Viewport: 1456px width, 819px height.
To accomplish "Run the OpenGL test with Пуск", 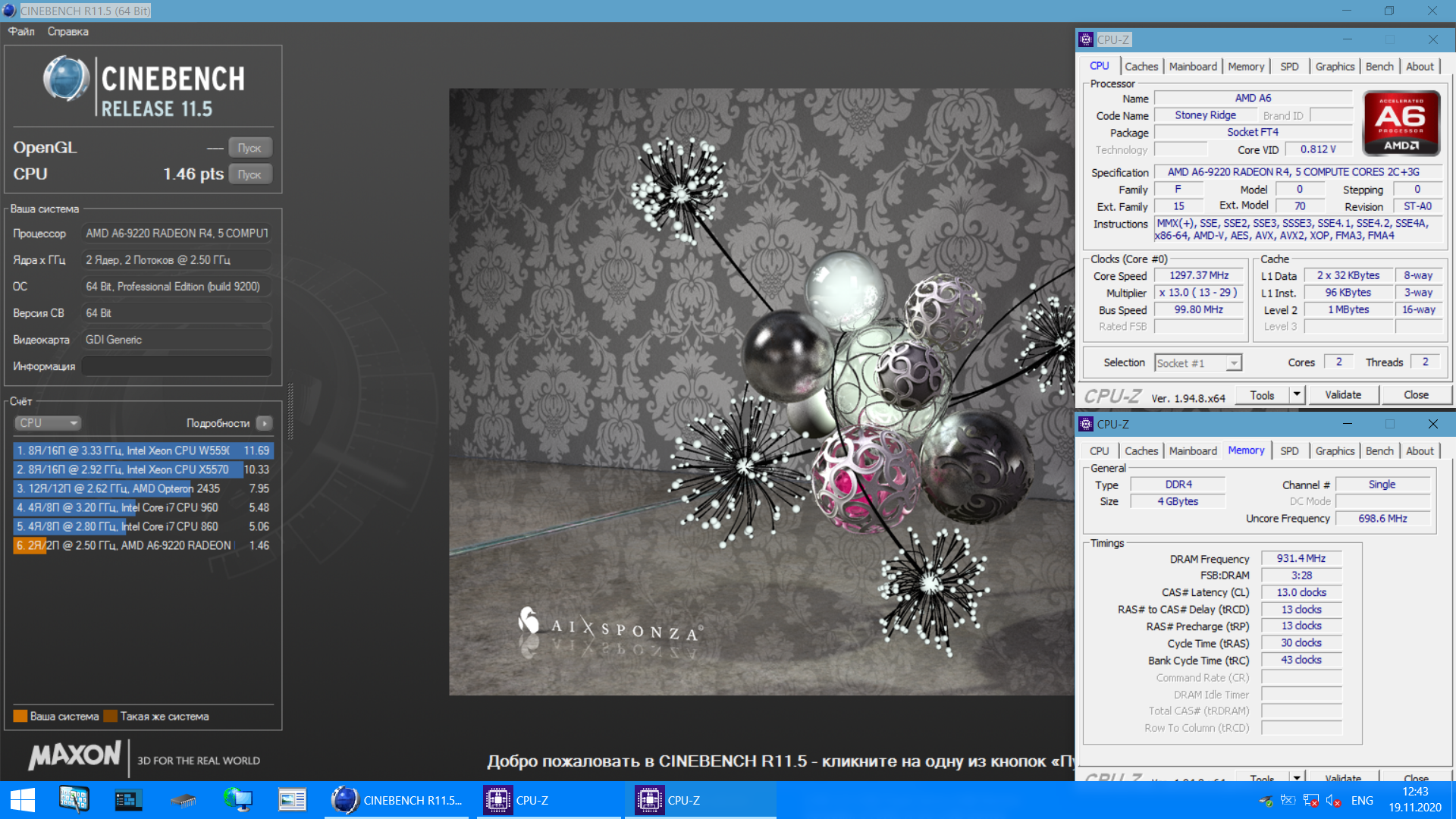I will coord(249,147).
